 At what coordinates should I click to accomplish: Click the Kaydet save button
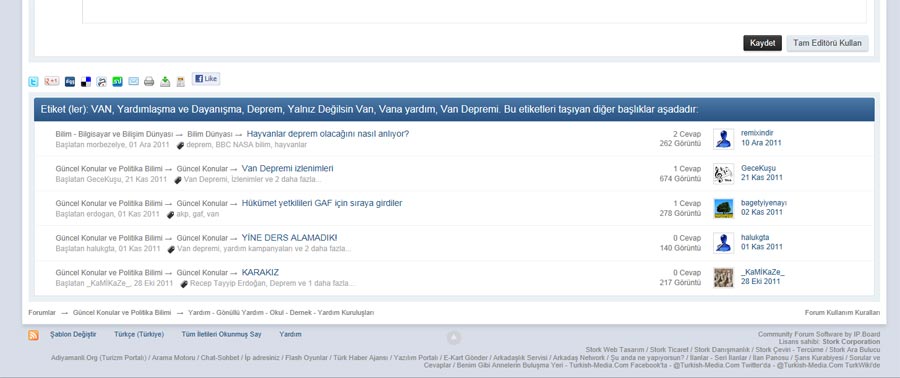pyautogui.click(x=762, y=43)
